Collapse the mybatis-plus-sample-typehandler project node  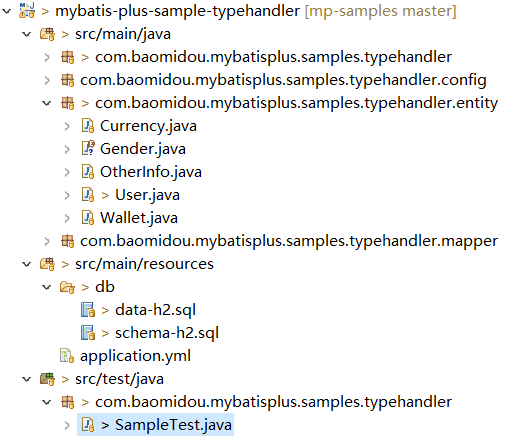7,11
